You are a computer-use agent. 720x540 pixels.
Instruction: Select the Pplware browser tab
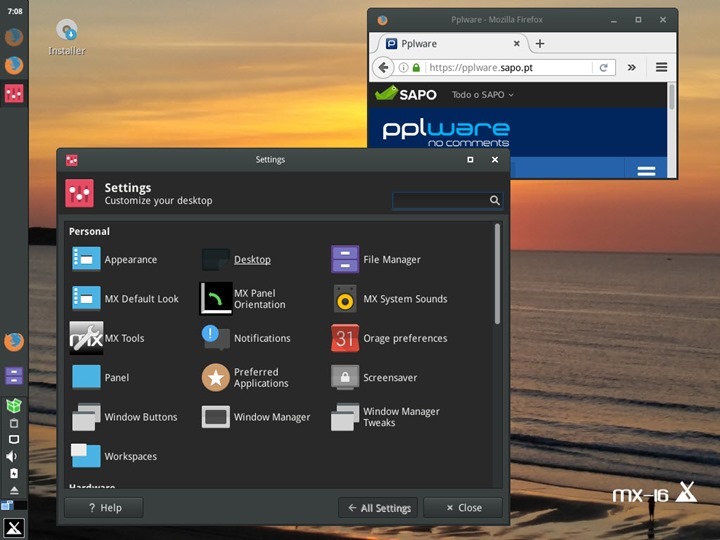click(440, 44)
